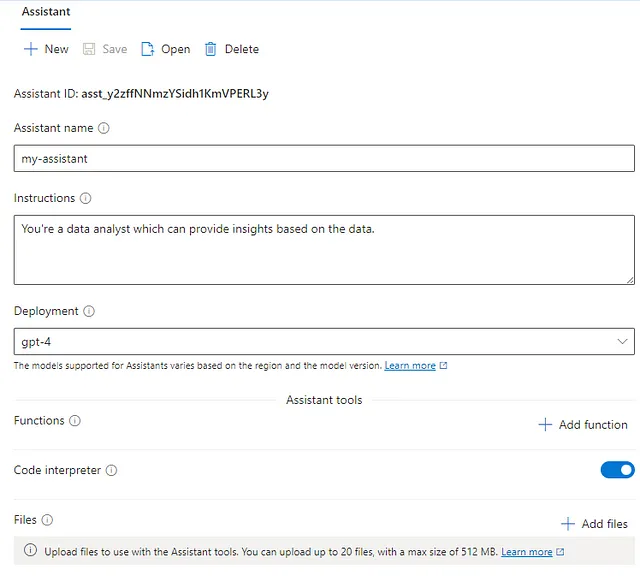
Task: Click Add function button
Action: click(x=583, y=425)
